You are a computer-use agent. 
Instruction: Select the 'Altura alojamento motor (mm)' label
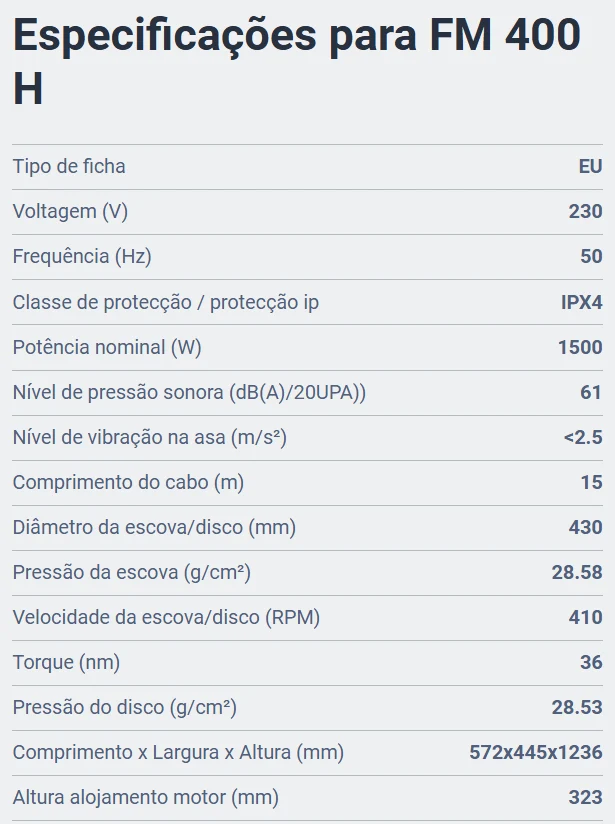click(x=146, y=797)
